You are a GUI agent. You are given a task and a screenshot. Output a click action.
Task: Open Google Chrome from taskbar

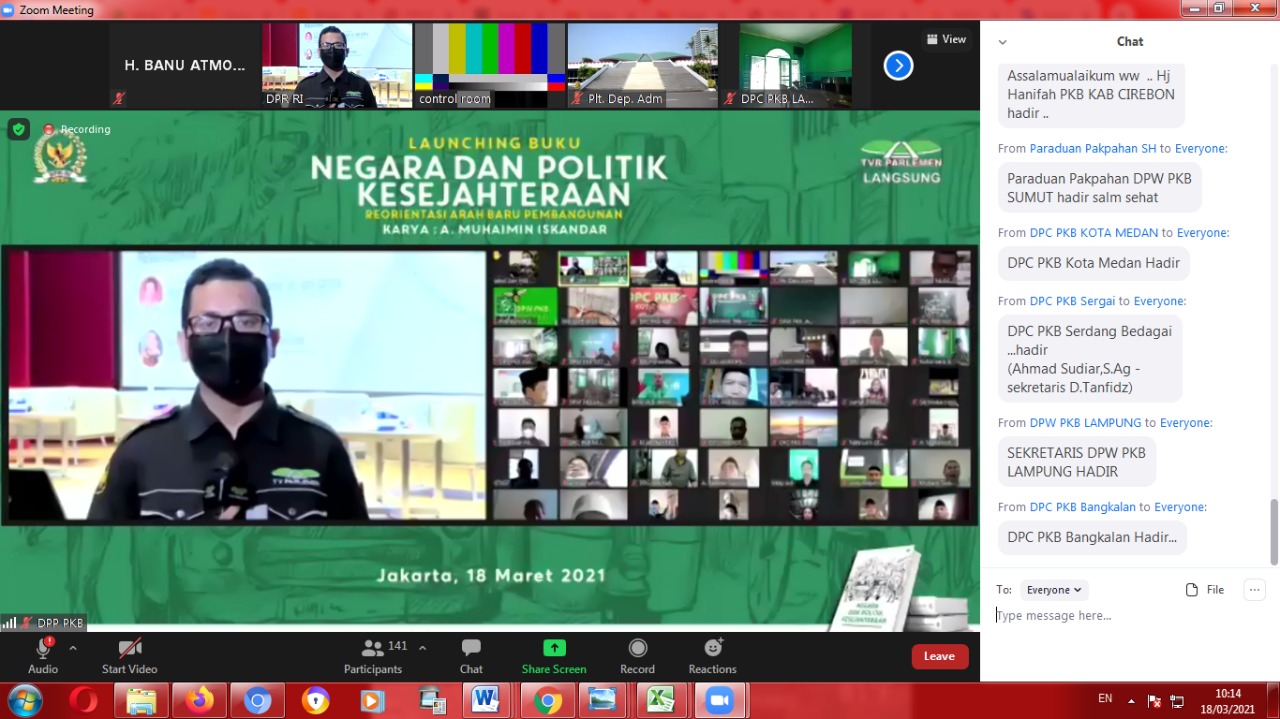[547, 701]
